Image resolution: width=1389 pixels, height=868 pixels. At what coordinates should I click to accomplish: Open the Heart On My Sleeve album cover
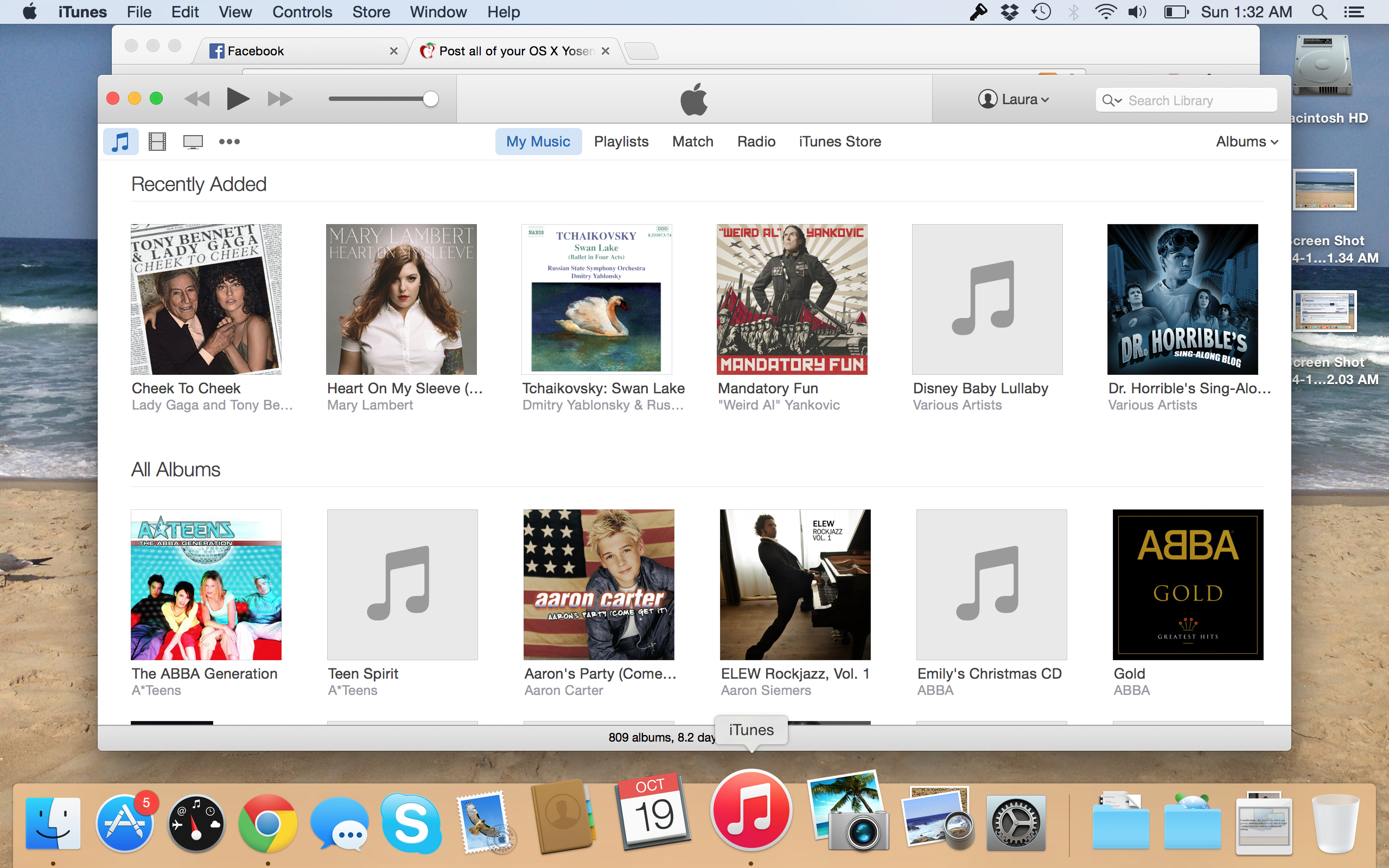coord(401,299)
